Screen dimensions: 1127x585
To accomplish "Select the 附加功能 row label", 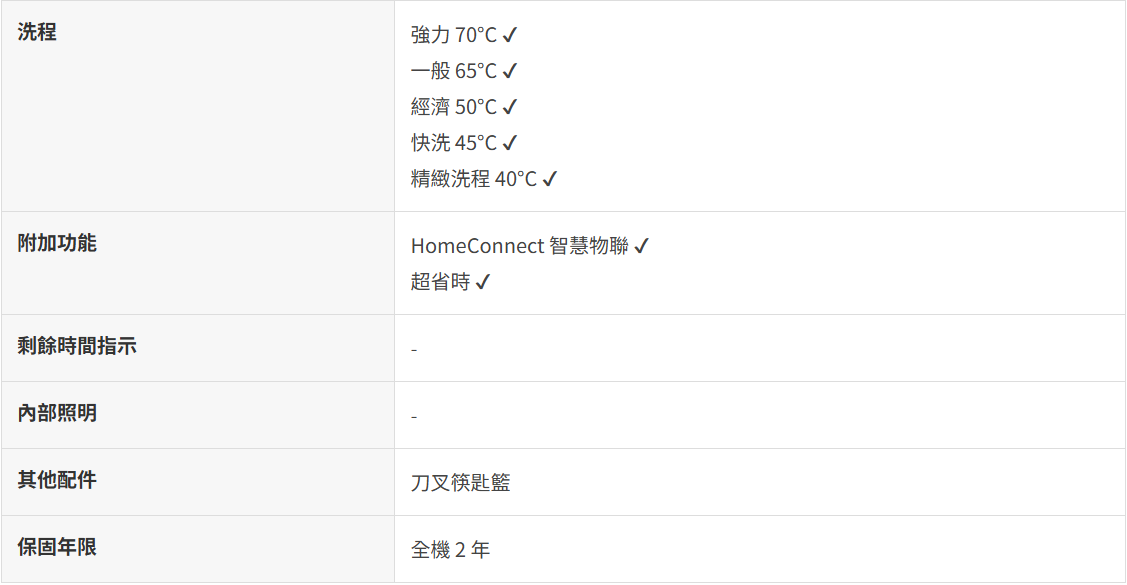I will pyautogui.click(x=57, y=243).
